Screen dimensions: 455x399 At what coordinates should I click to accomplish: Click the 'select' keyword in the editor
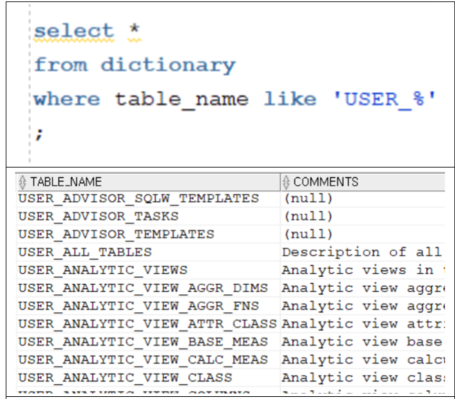pyautogui.click(x=74, y=31)
